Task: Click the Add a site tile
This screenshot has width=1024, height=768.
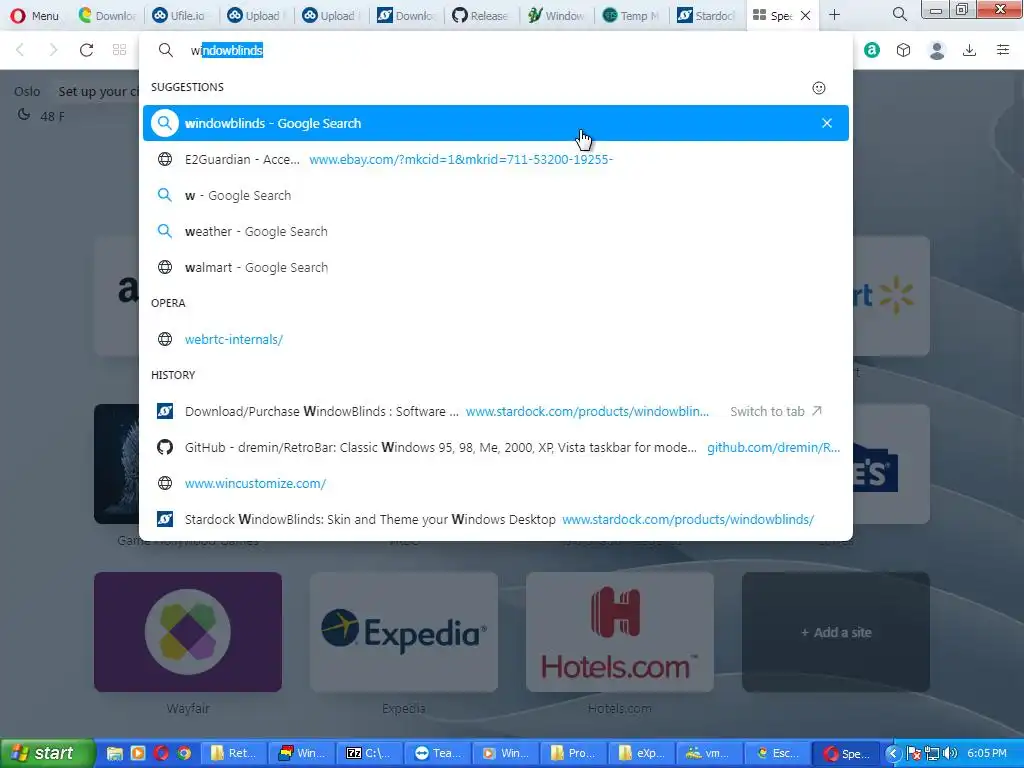Action: [x=836, y=632]
